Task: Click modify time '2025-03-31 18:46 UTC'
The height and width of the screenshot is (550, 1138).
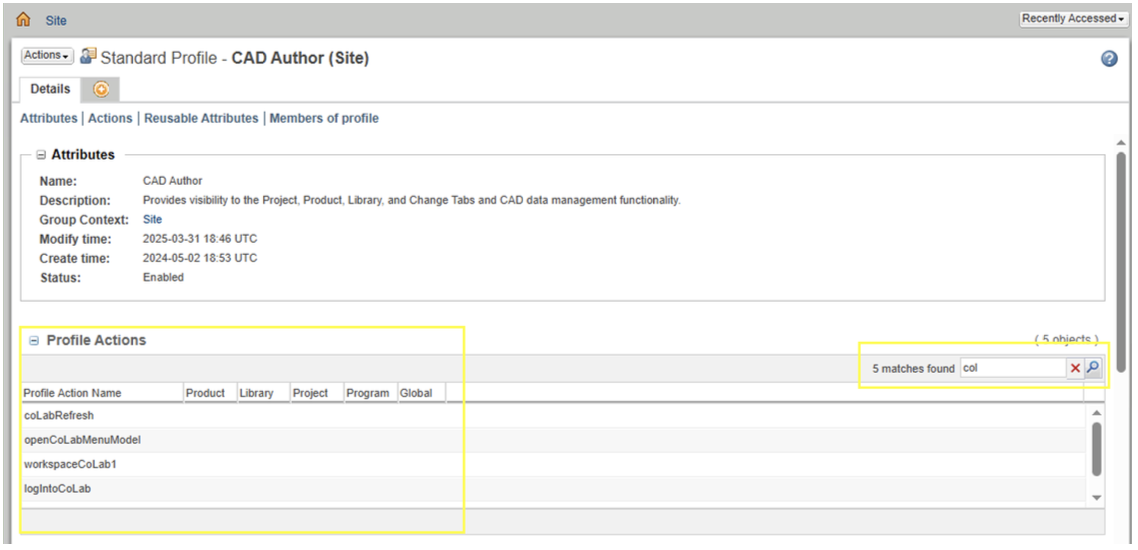Action: coord(200,239)
